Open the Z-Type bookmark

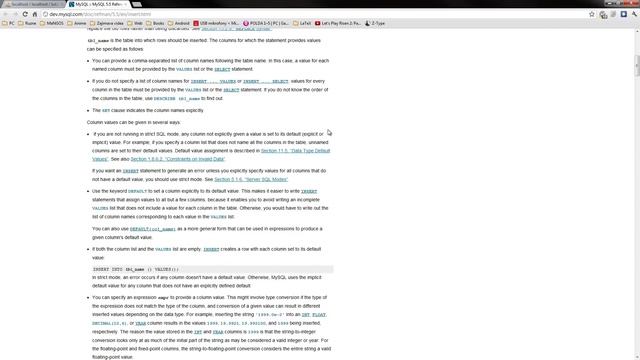point(375,23)
